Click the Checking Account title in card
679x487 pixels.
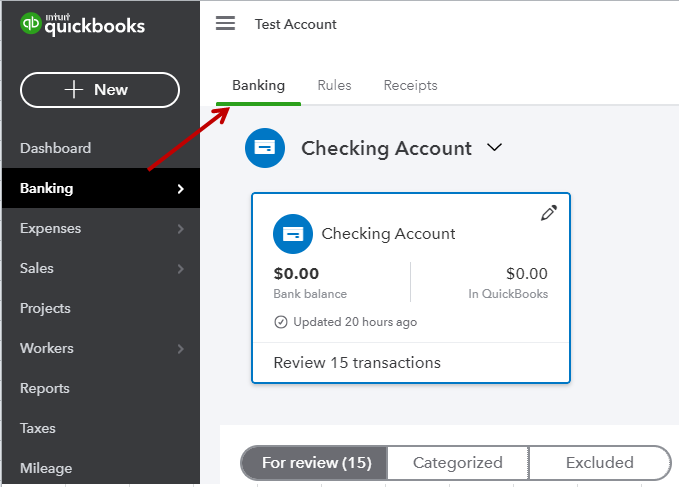point(388,234)
